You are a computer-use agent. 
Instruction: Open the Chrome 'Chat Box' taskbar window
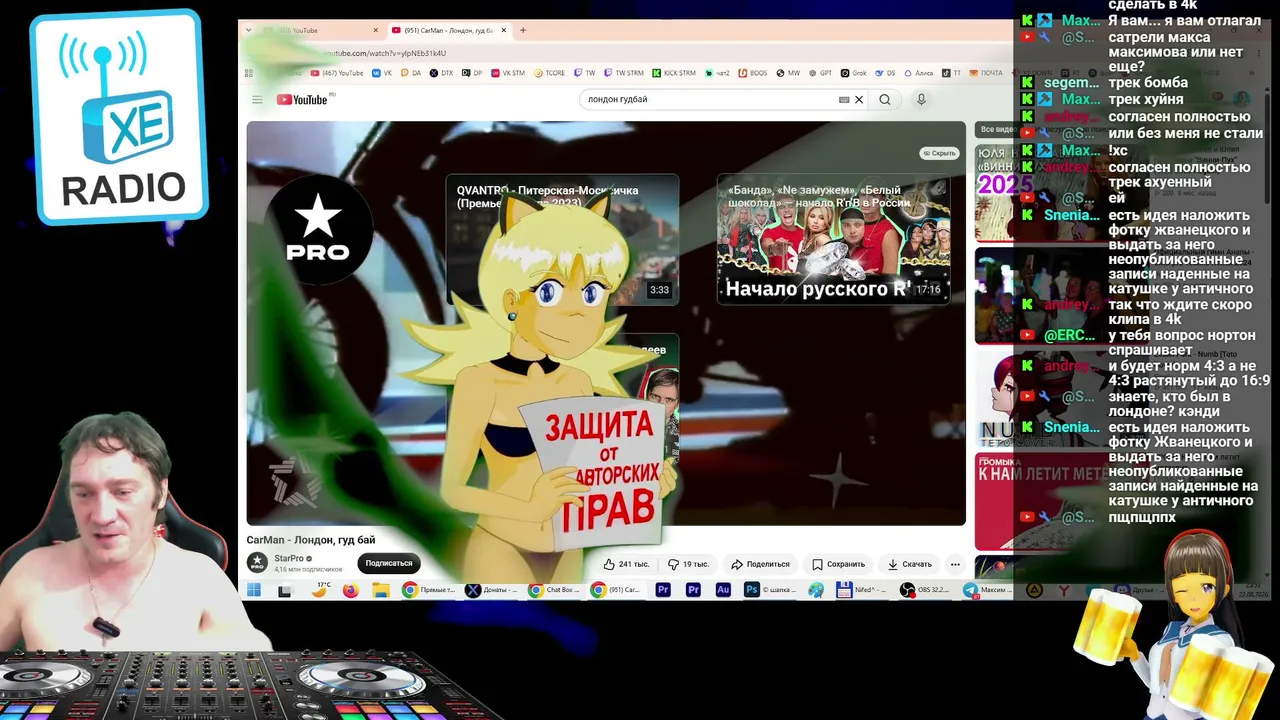pyautogui.click(x=556, y=590)
